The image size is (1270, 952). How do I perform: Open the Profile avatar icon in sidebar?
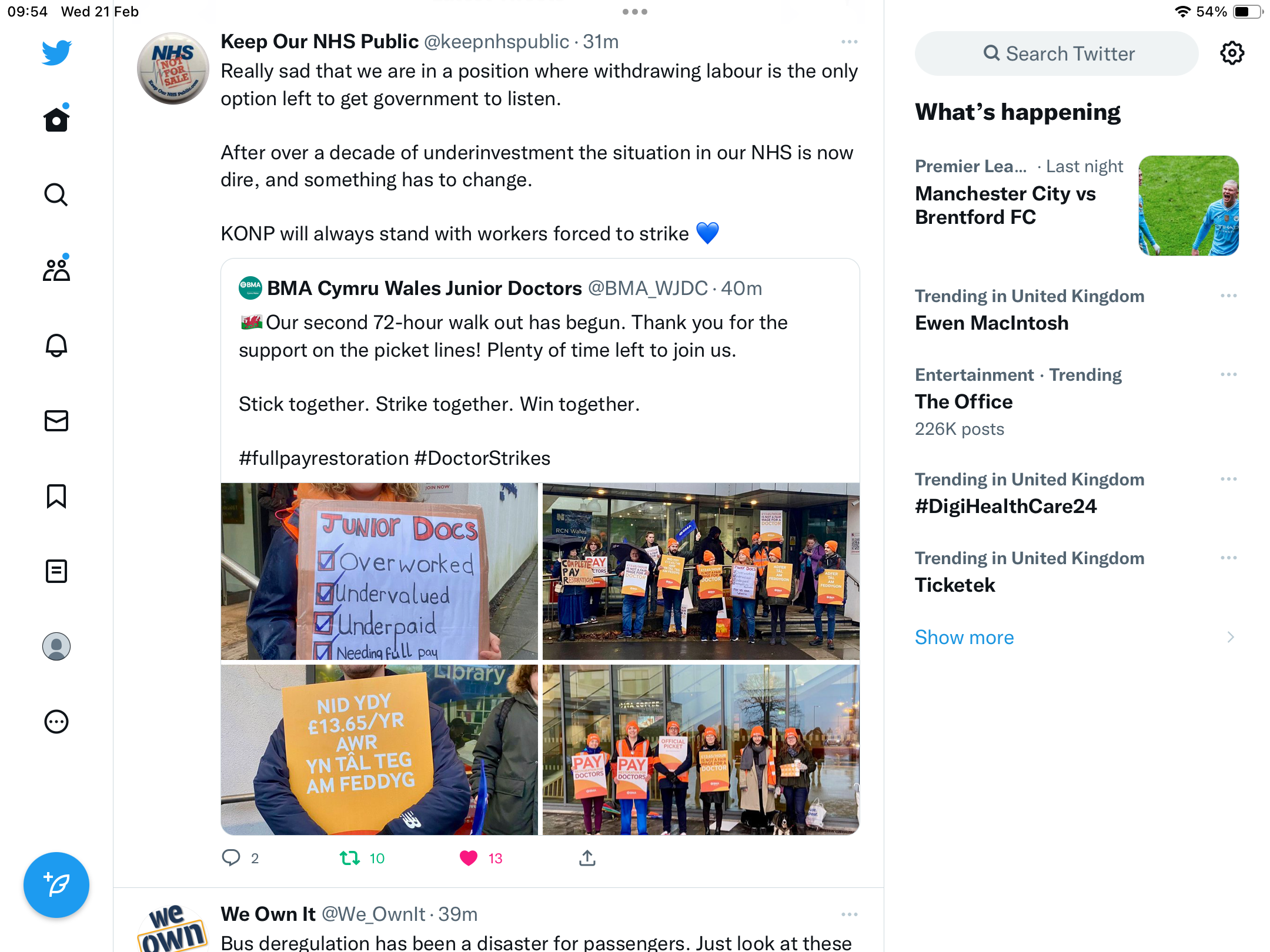coord(56,646)
